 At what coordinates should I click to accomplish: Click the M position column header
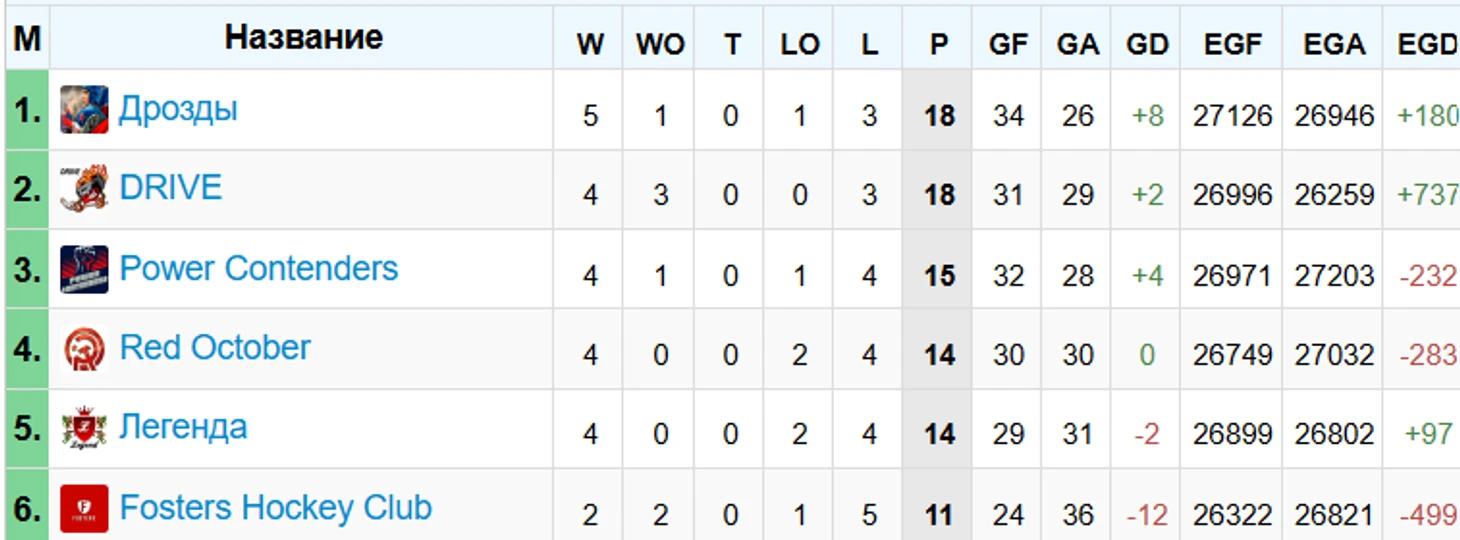tap(27, 38)
